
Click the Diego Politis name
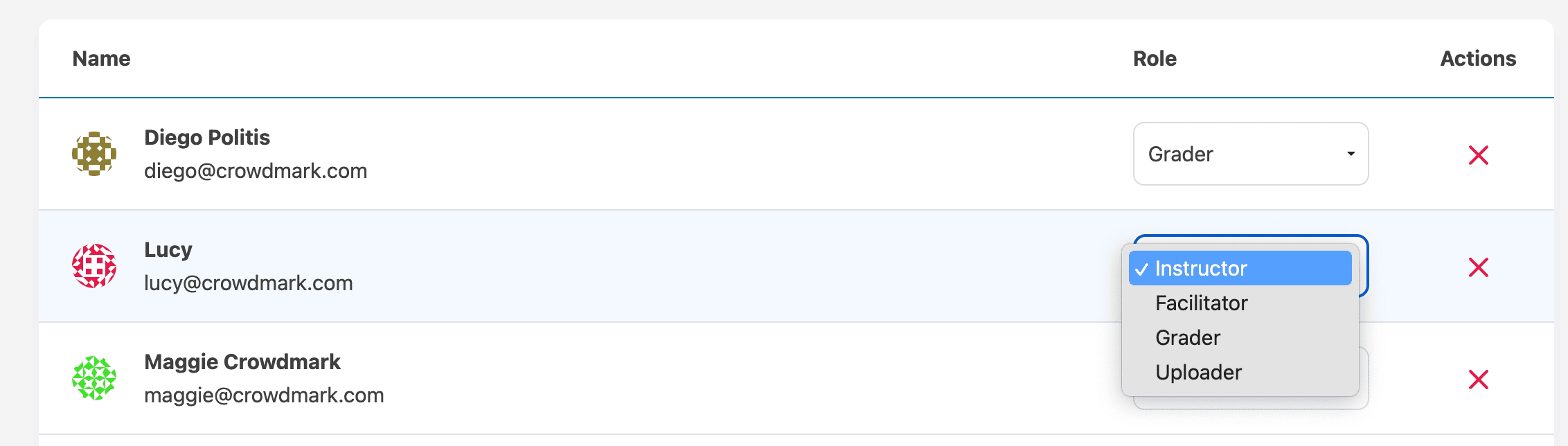(x=207, y=137)
